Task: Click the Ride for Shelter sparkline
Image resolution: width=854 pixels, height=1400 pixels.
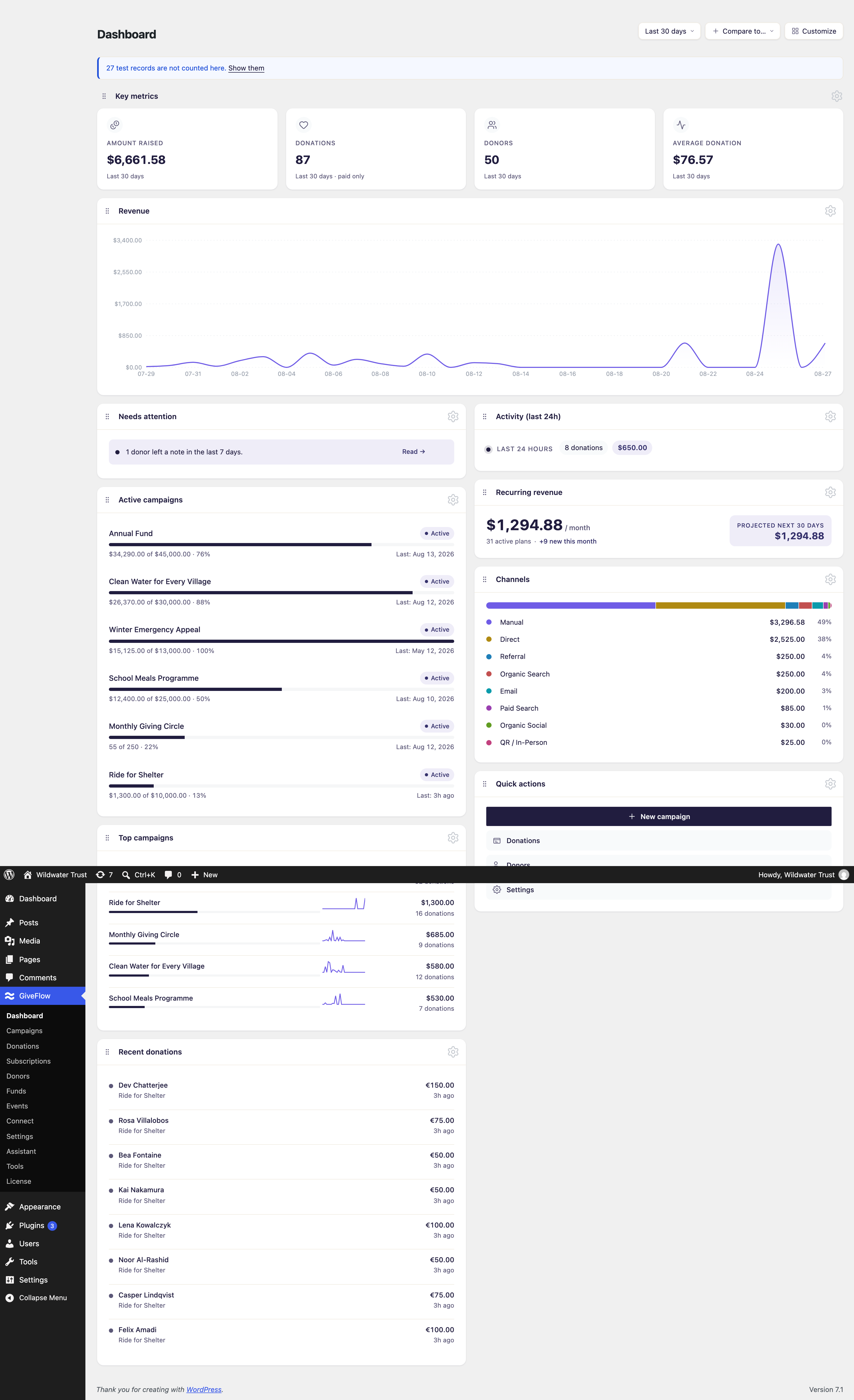Action: (343, 903)
